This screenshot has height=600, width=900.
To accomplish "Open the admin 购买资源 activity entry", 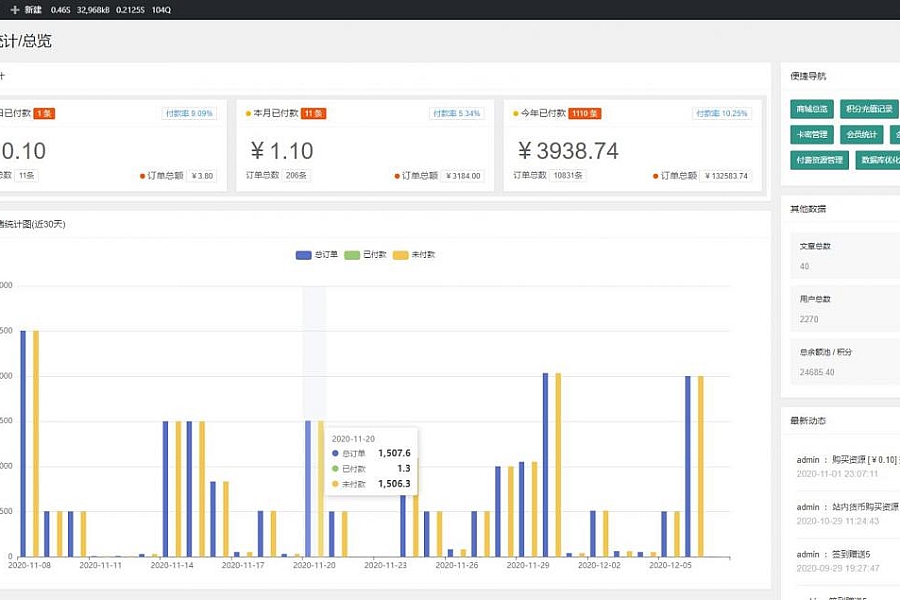I will coord(848,466).
